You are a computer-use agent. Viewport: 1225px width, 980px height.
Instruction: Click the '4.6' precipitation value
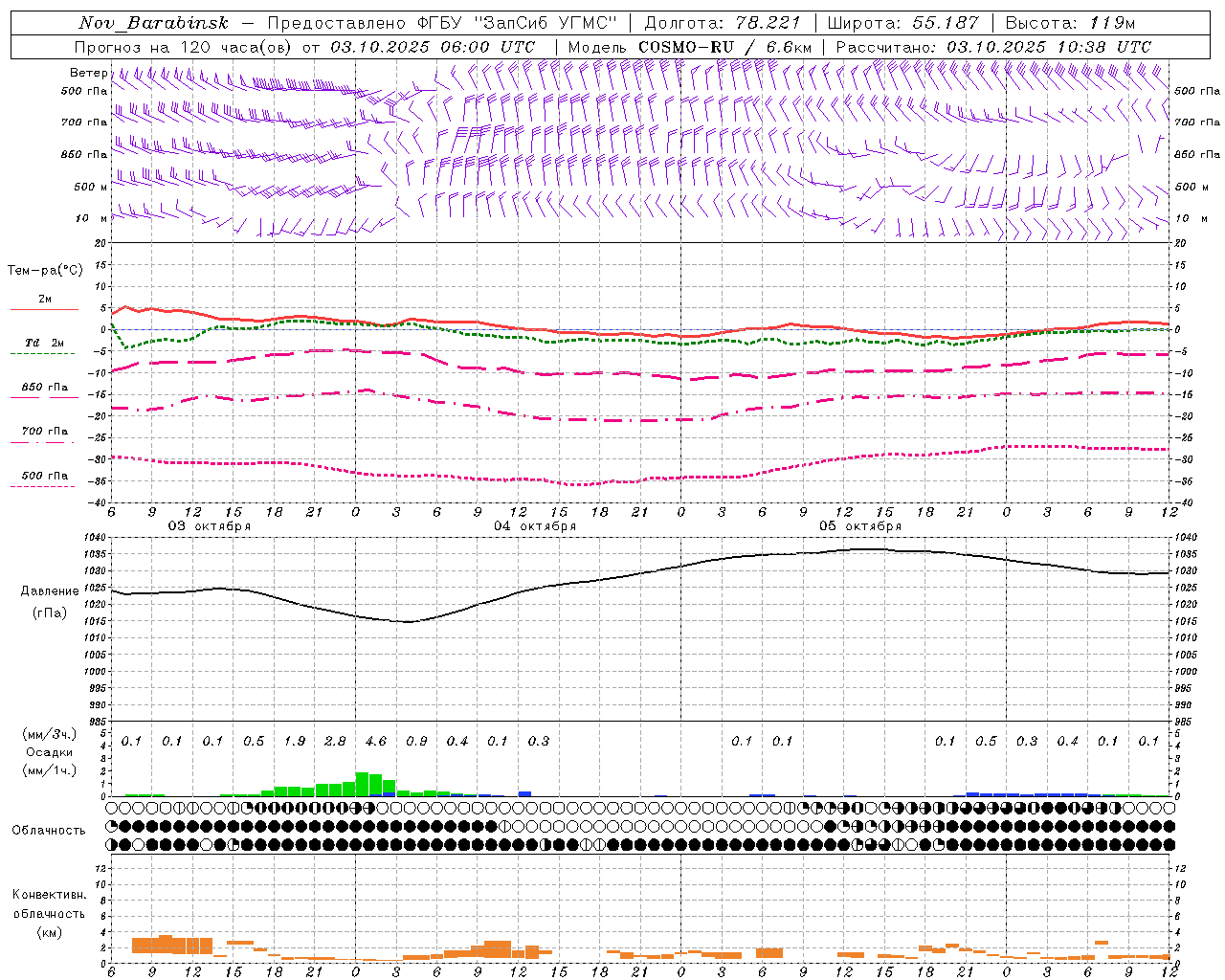[376, 742]
